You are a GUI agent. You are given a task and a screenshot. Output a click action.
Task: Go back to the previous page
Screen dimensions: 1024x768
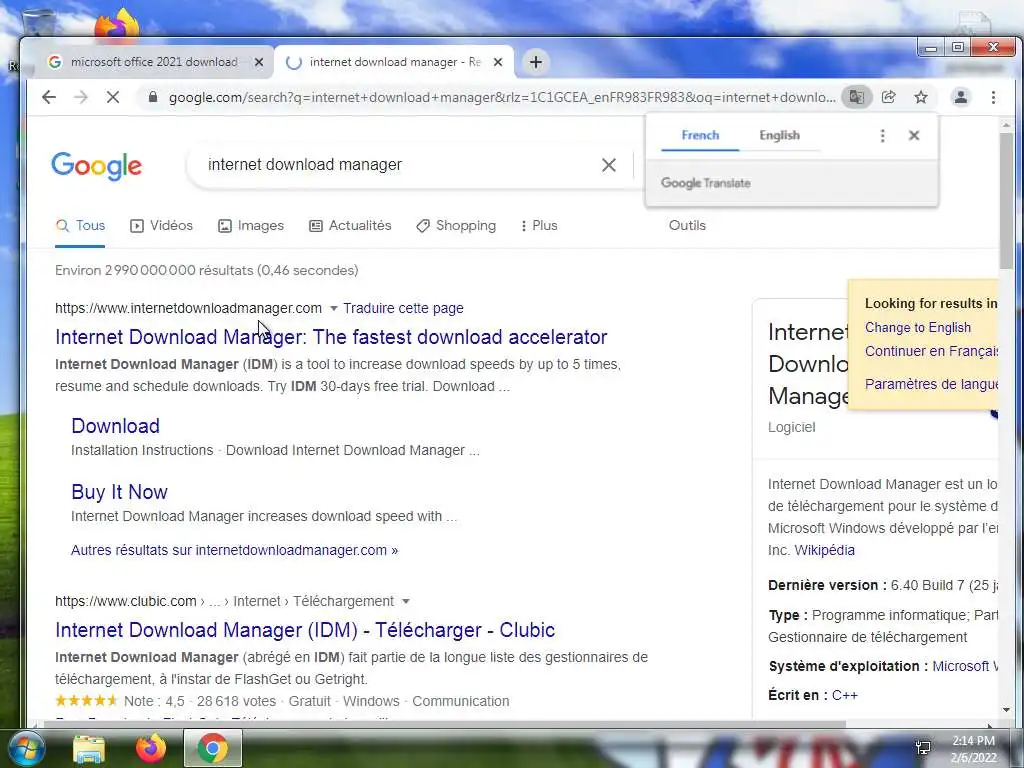49,97
